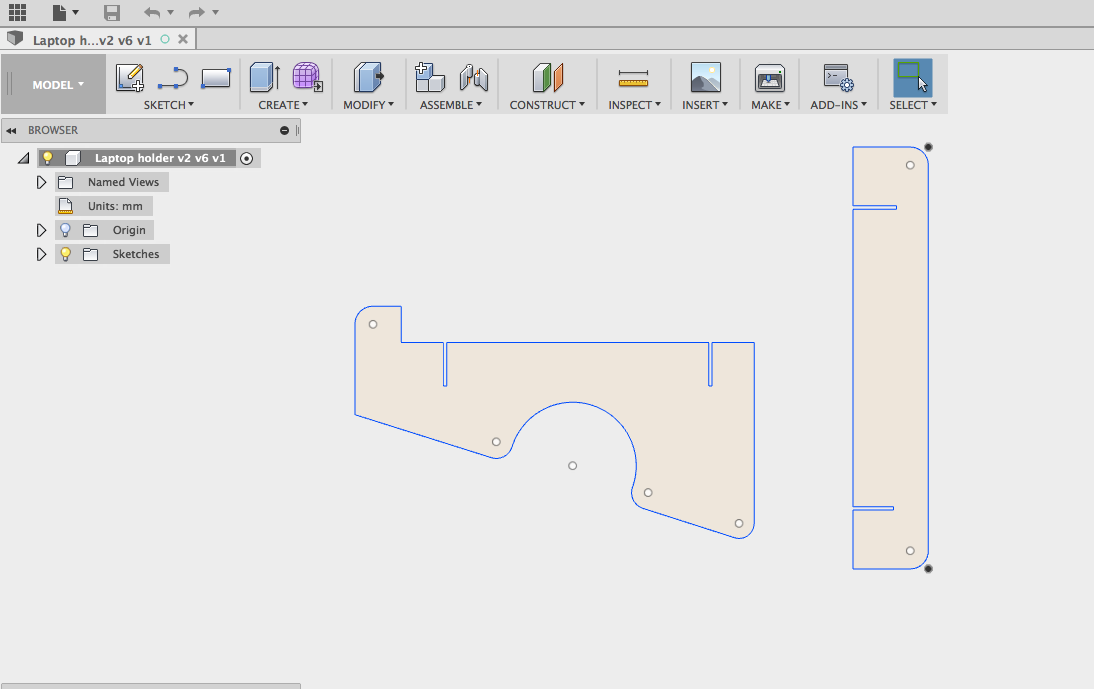Open the INSERT menu
The image size is (1094, 689).
tap(705, 105)
